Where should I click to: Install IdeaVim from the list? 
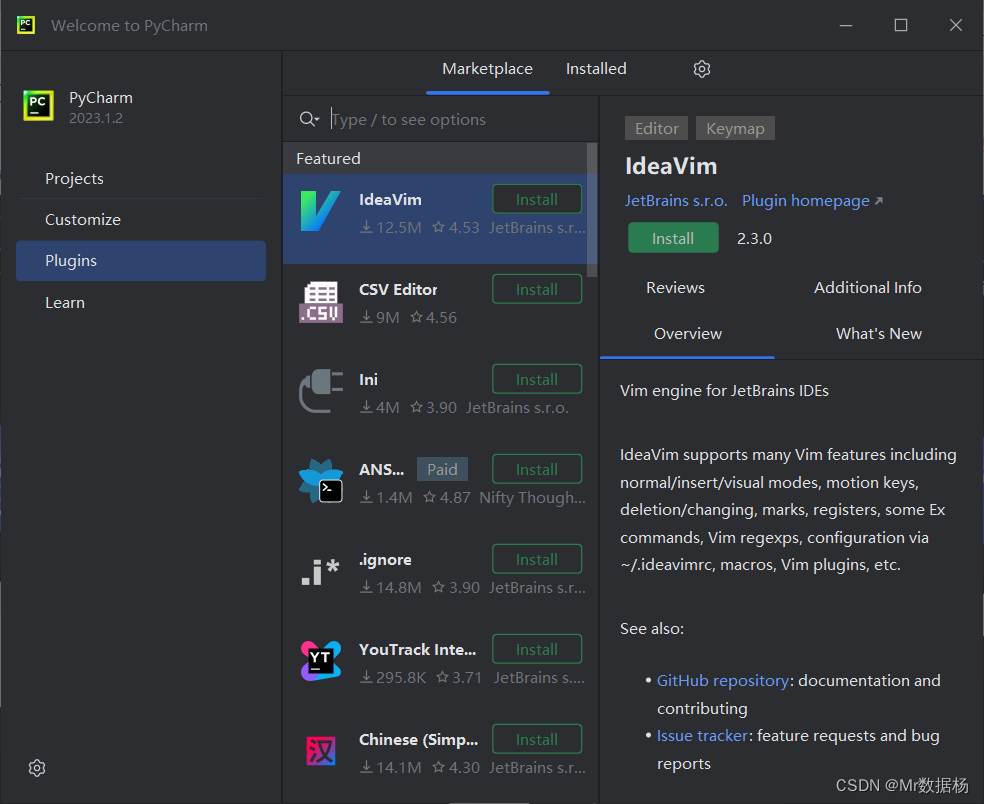pos(537,200)
